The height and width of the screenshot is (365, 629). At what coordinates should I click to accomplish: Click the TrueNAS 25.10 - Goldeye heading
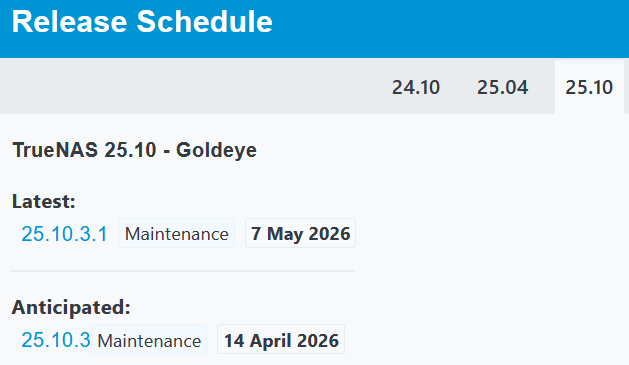coord(134,150)
